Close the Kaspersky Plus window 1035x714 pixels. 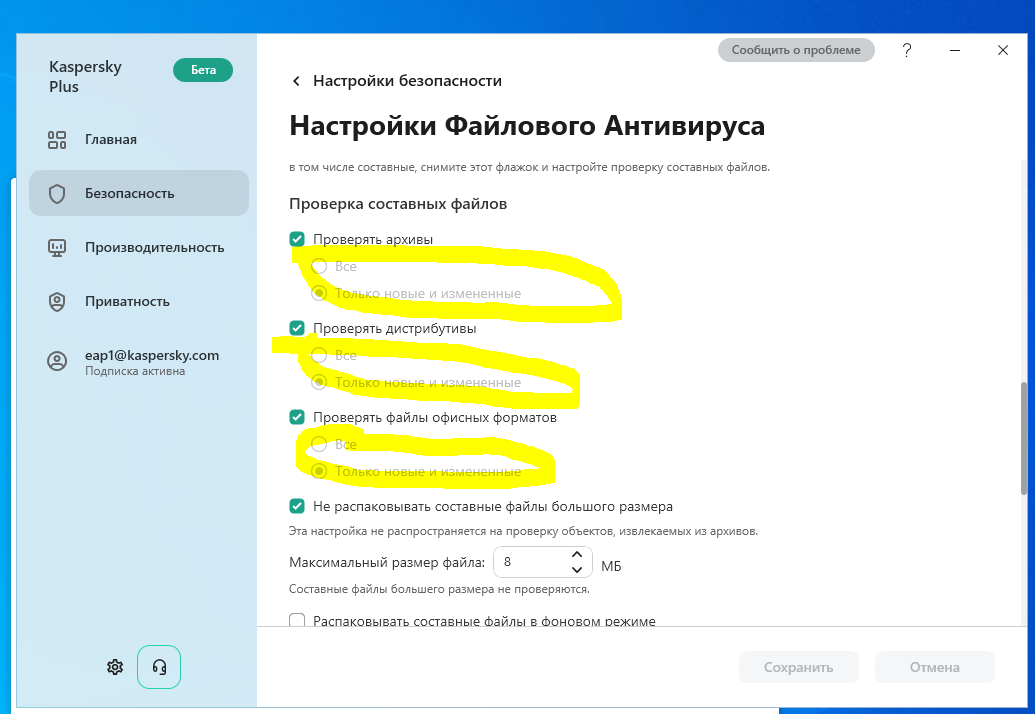coord(1003,50)
